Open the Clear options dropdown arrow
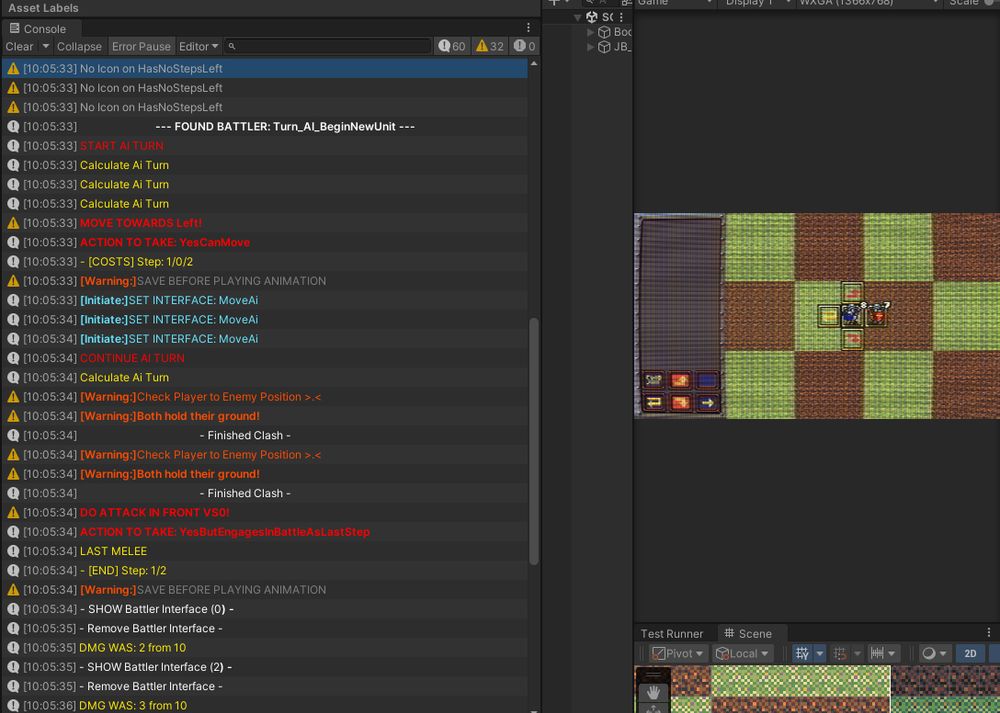Viewport: 1000px width, 713px height. (45, 46)
